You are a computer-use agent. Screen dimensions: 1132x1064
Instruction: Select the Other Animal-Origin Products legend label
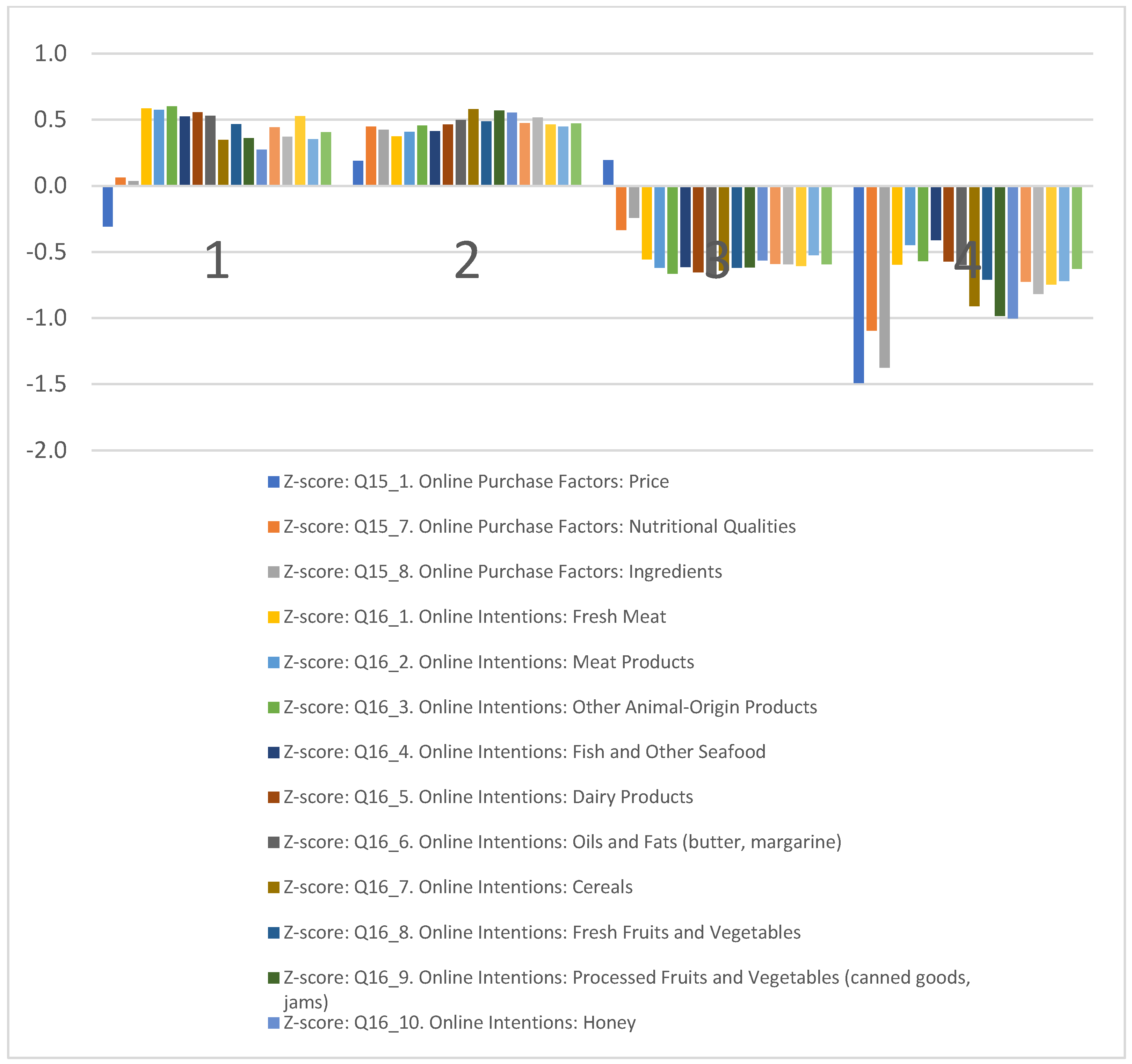pyautogui.click(x=550, y=707)
